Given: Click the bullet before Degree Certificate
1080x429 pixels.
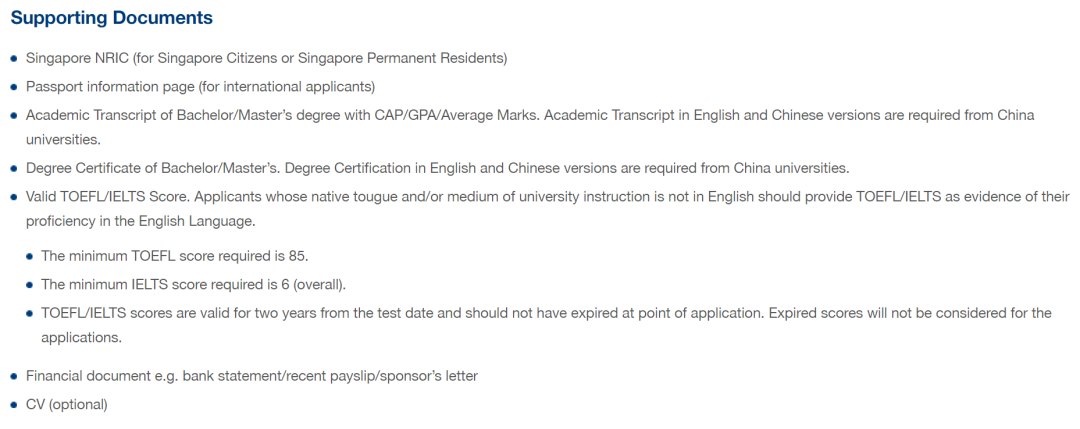Looking at the screenshot, I should tap(14, 168).
